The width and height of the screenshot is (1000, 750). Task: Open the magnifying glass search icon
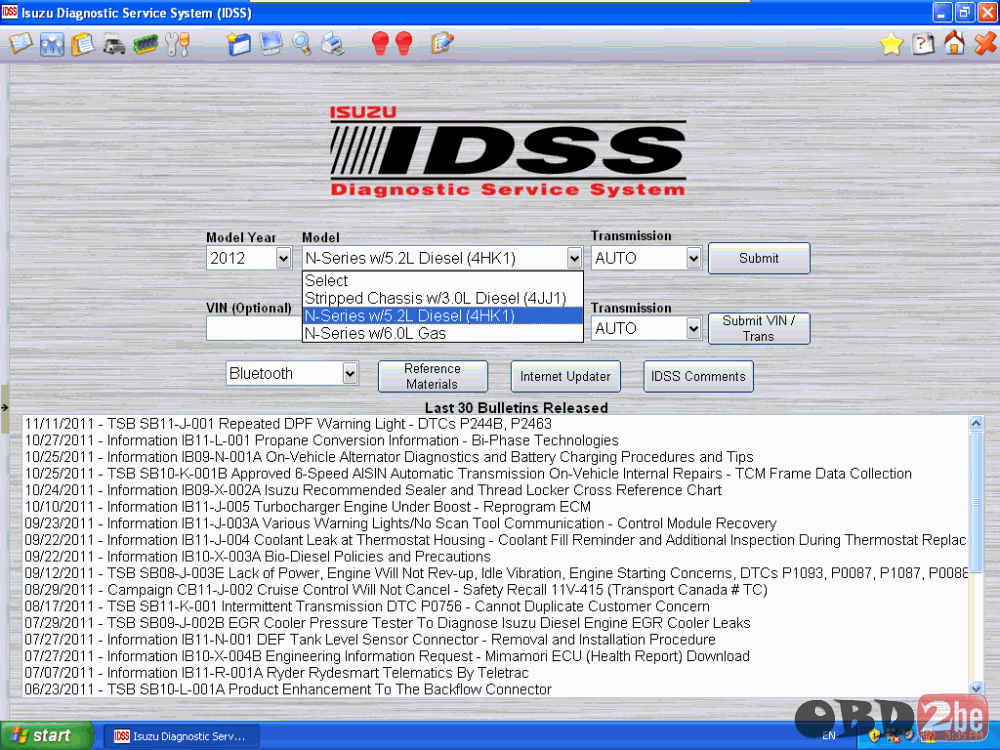point(302,44)
